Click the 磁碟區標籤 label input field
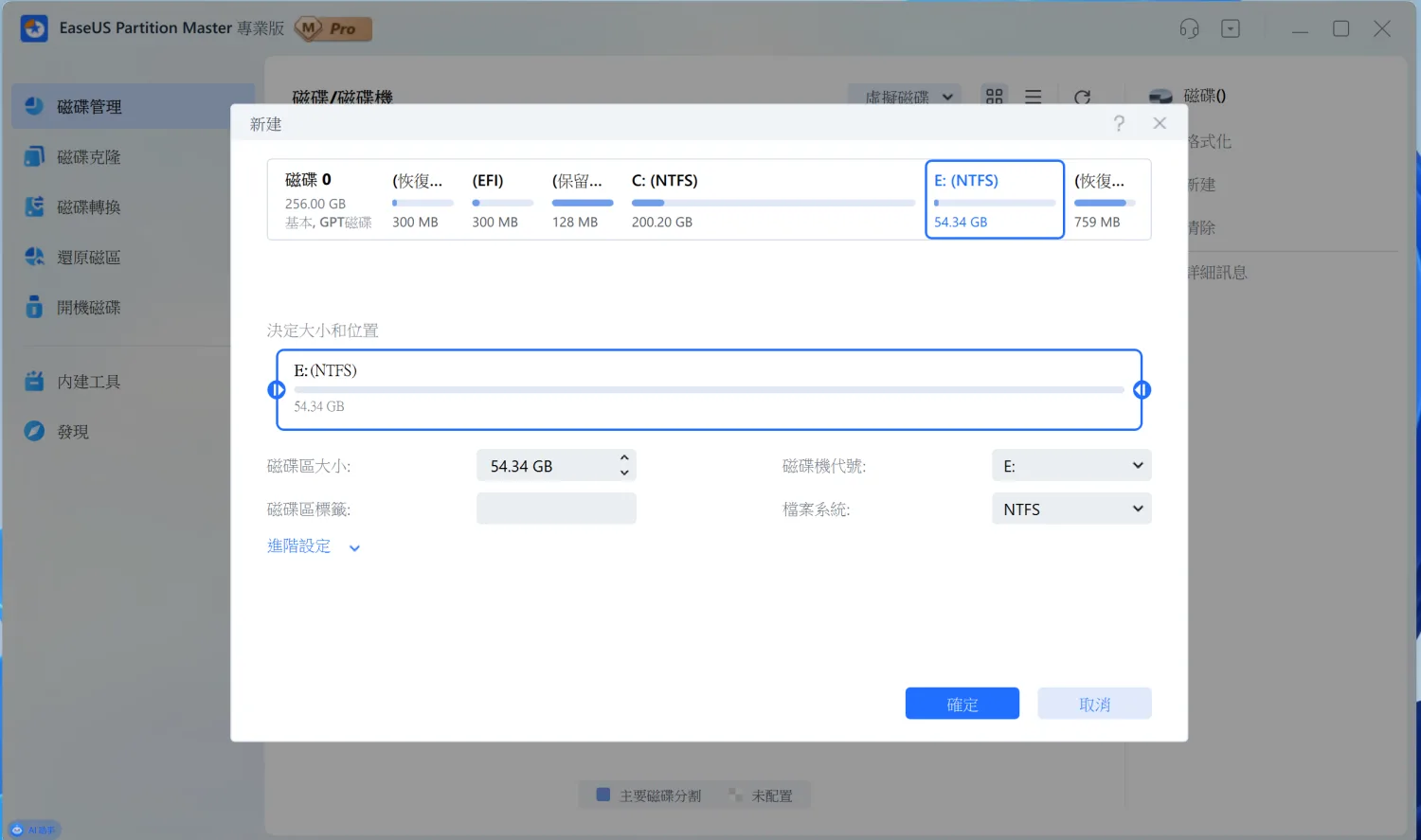 coord(556,509)
